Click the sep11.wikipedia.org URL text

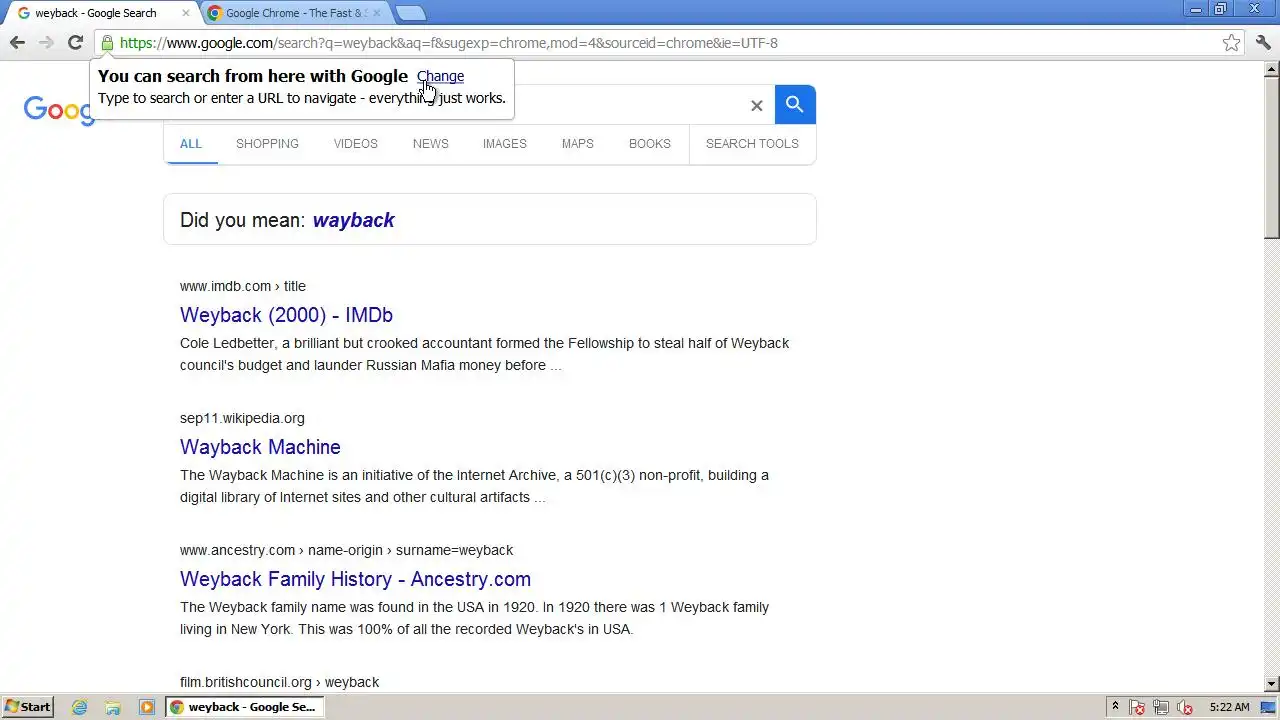click(242, 418)
